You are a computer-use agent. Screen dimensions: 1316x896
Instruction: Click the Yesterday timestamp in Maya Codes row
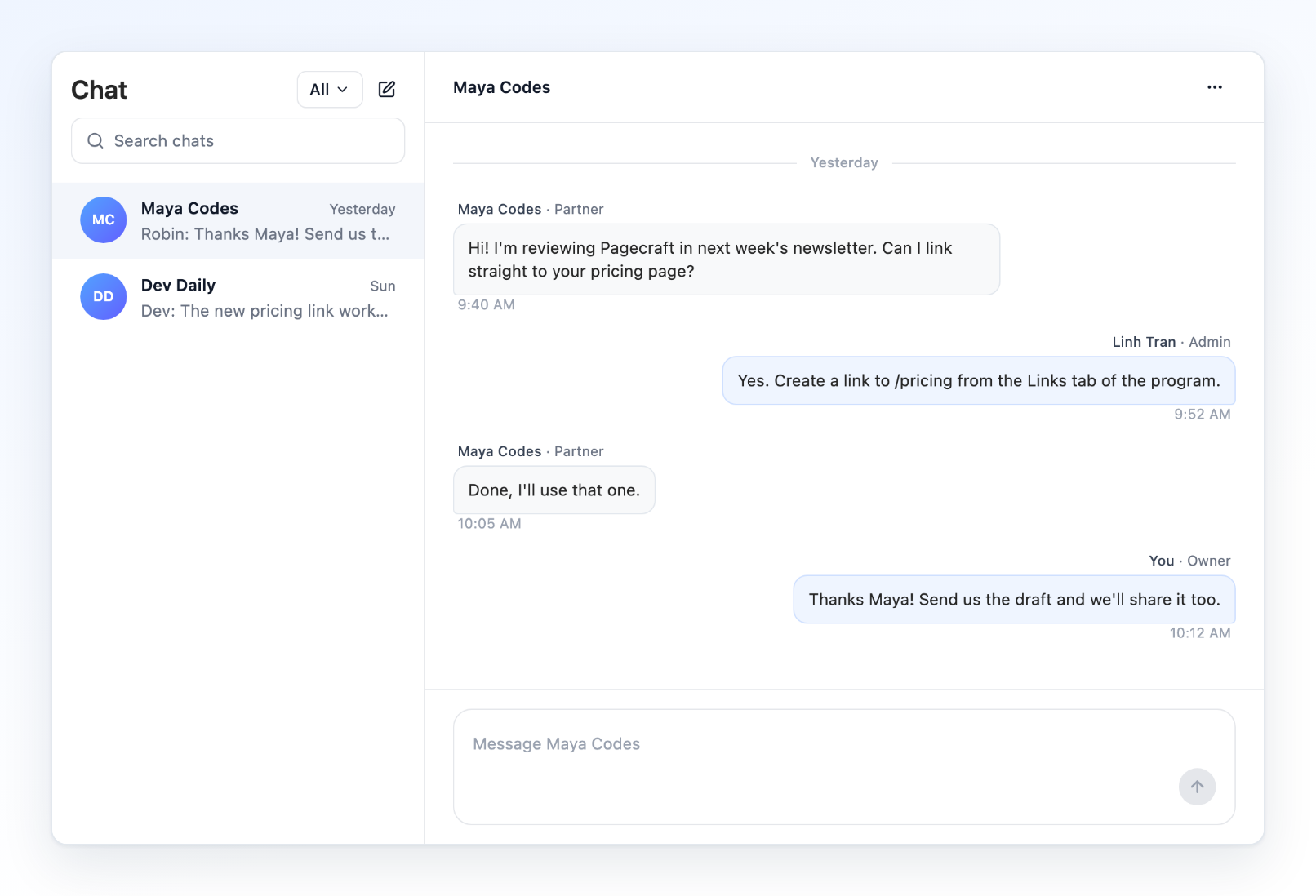[x=362, y=210]
